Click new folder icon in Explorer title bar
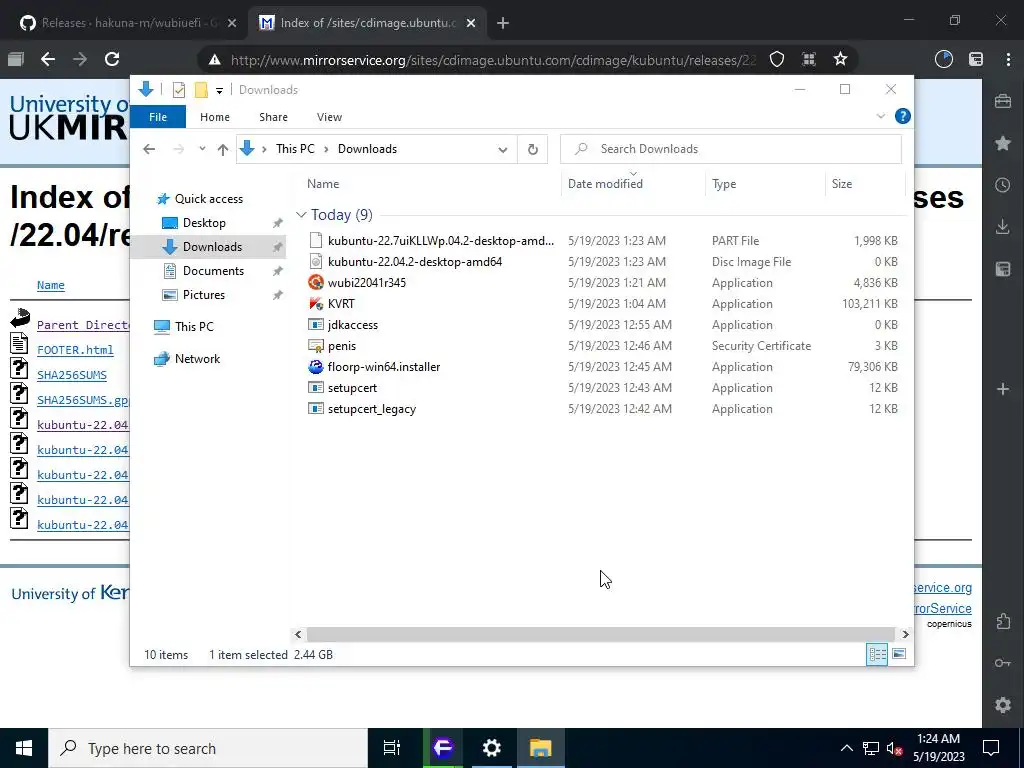This screenshot has width=1024, height=768. coord(201,90)
